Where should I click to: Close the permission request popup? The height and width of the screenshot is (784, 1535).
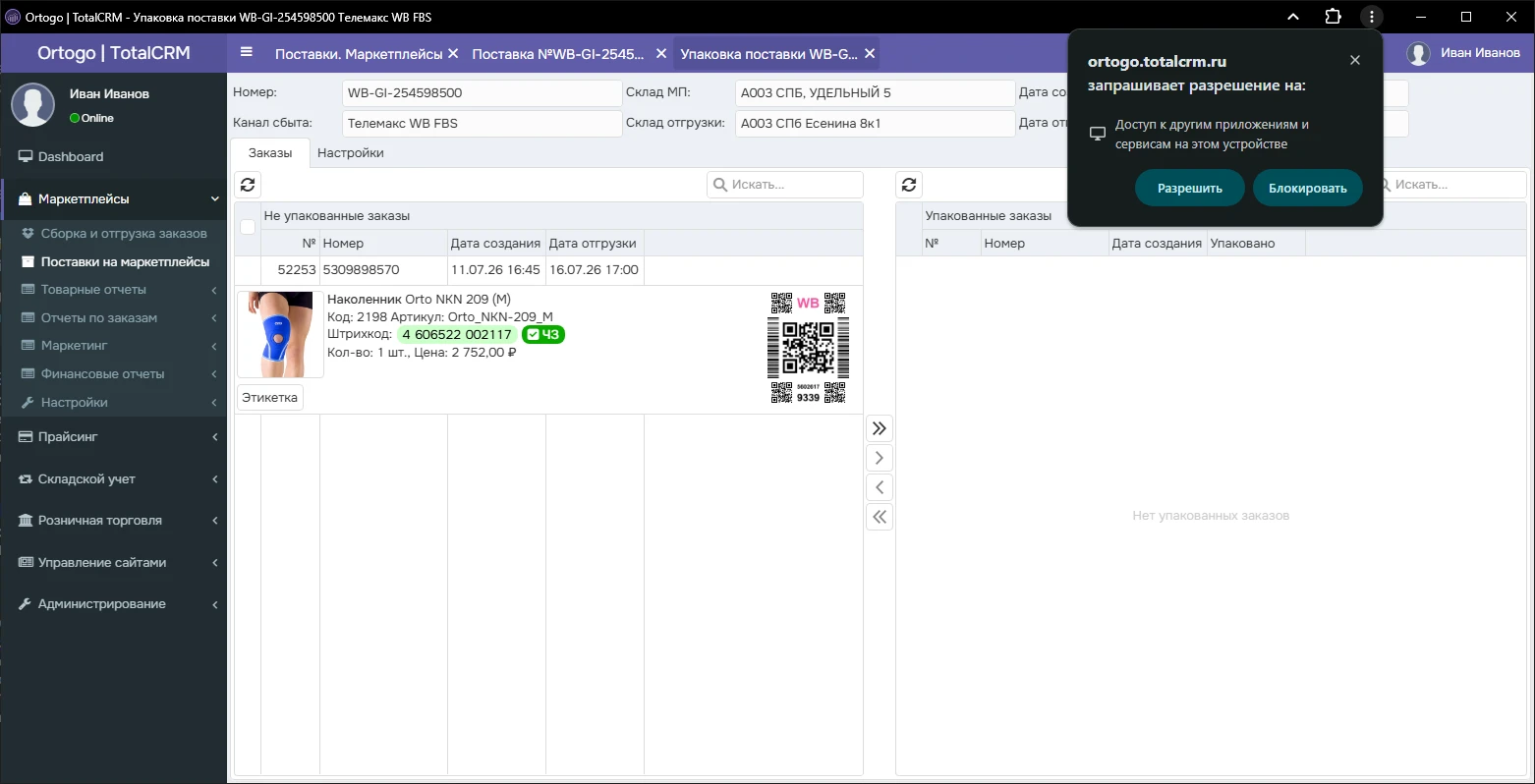1355,60
